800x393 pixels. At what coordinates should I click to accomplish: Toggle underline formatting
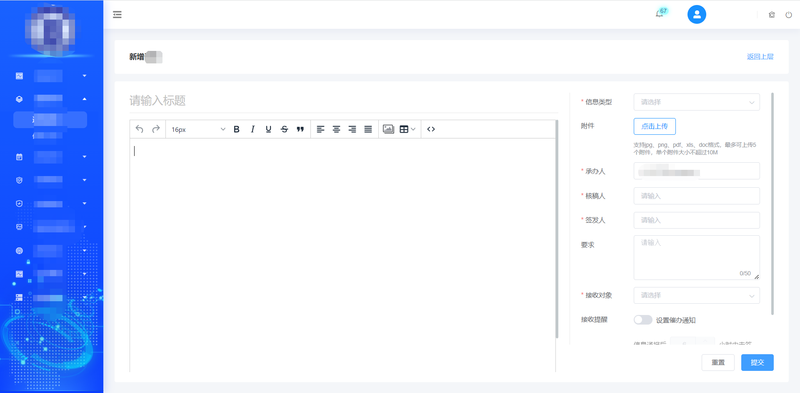click(268, 129)
